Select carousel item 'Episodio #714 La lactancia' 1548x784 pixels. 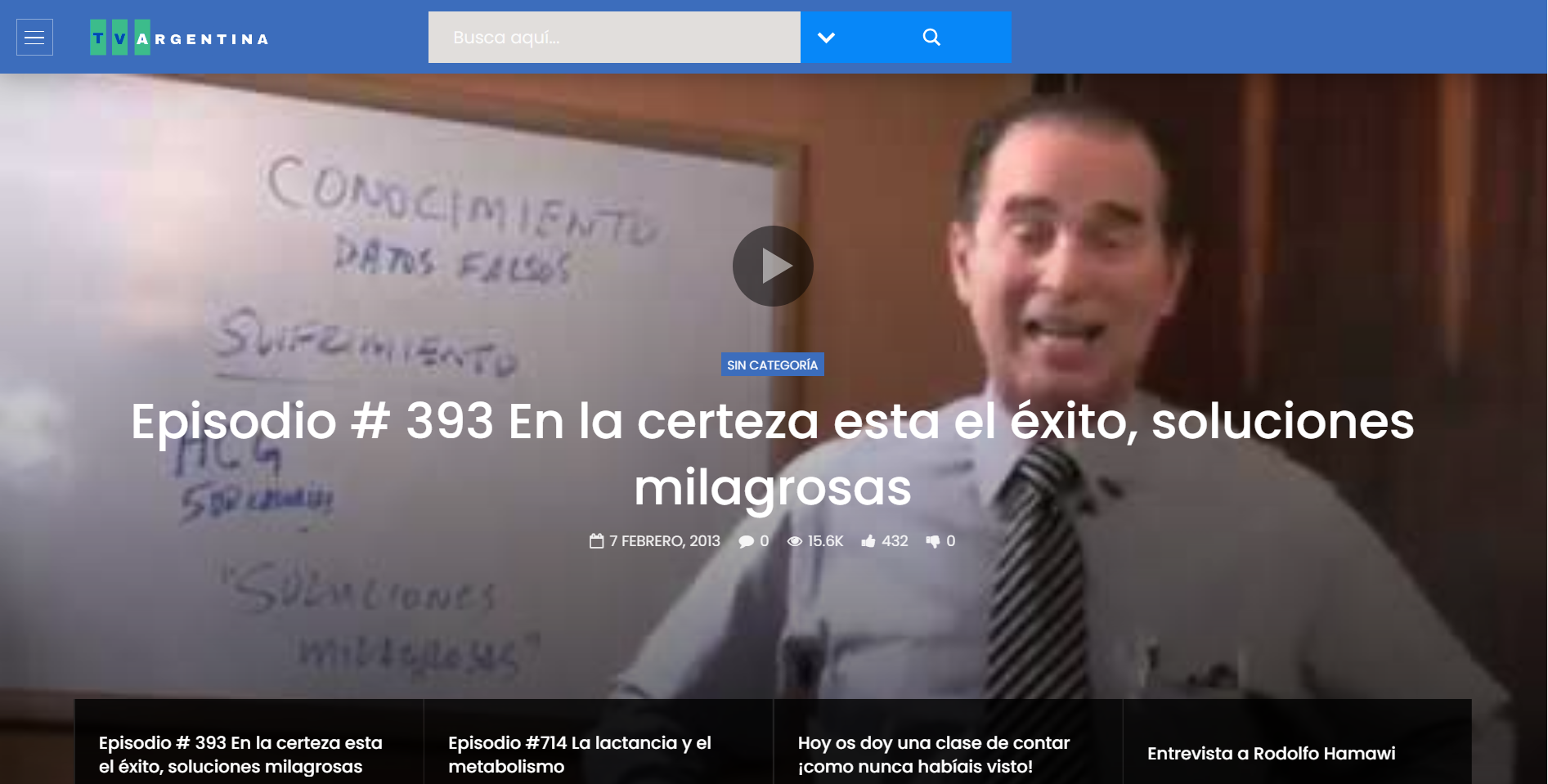[599, 742]
